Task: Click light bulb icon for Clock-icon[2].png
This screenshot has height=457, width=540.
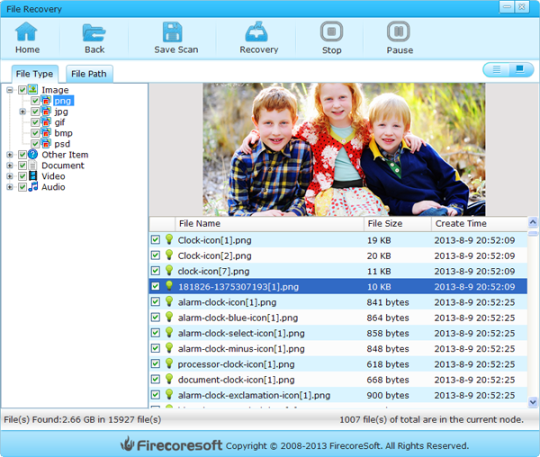Action: click(169, 255)
